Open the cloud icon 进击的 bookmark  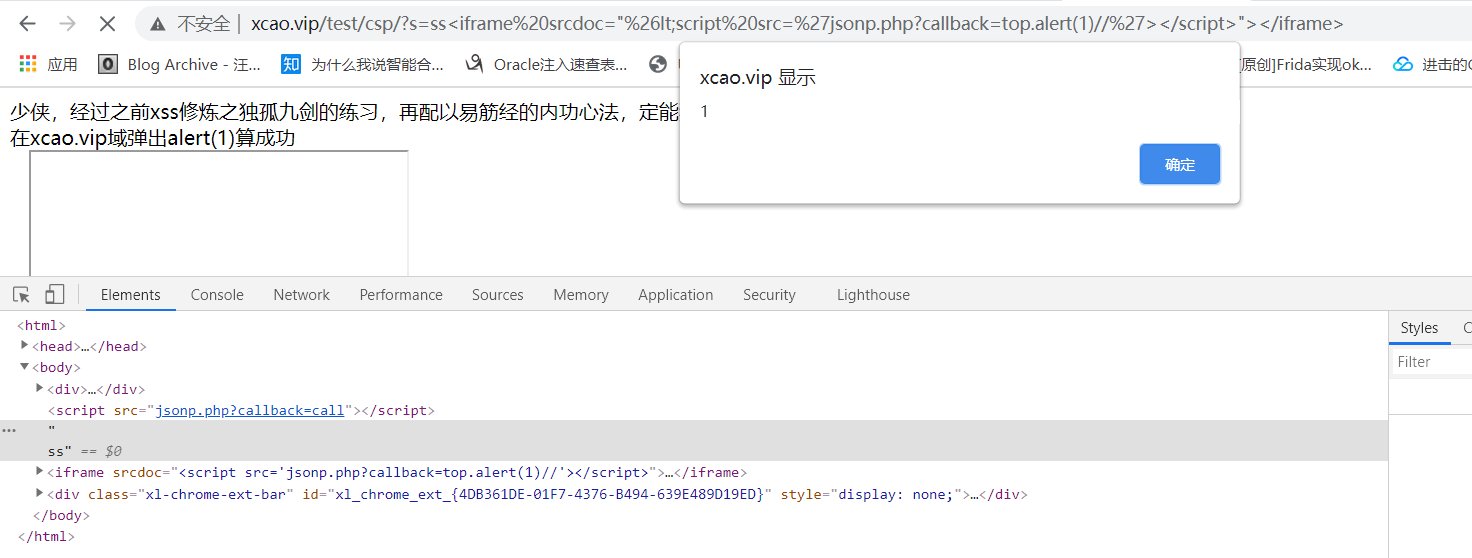click(x=1432, y=64)
